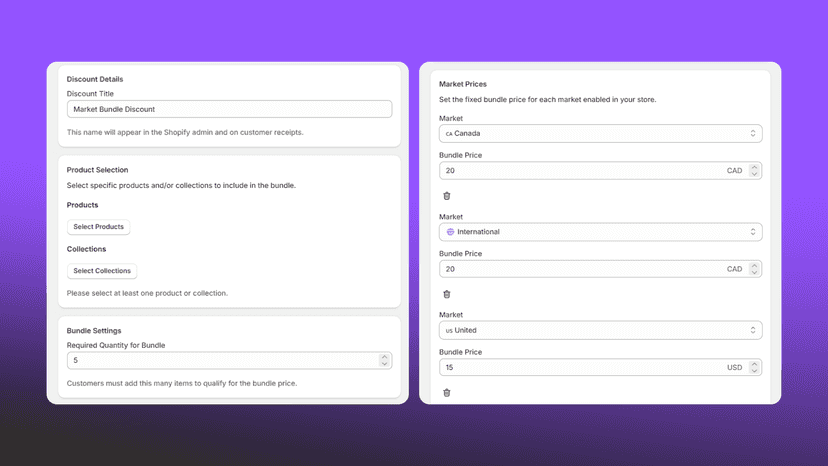Click the Collections subheading
The height and width of the screenshot is (466, 828).
tap(86, 249)
